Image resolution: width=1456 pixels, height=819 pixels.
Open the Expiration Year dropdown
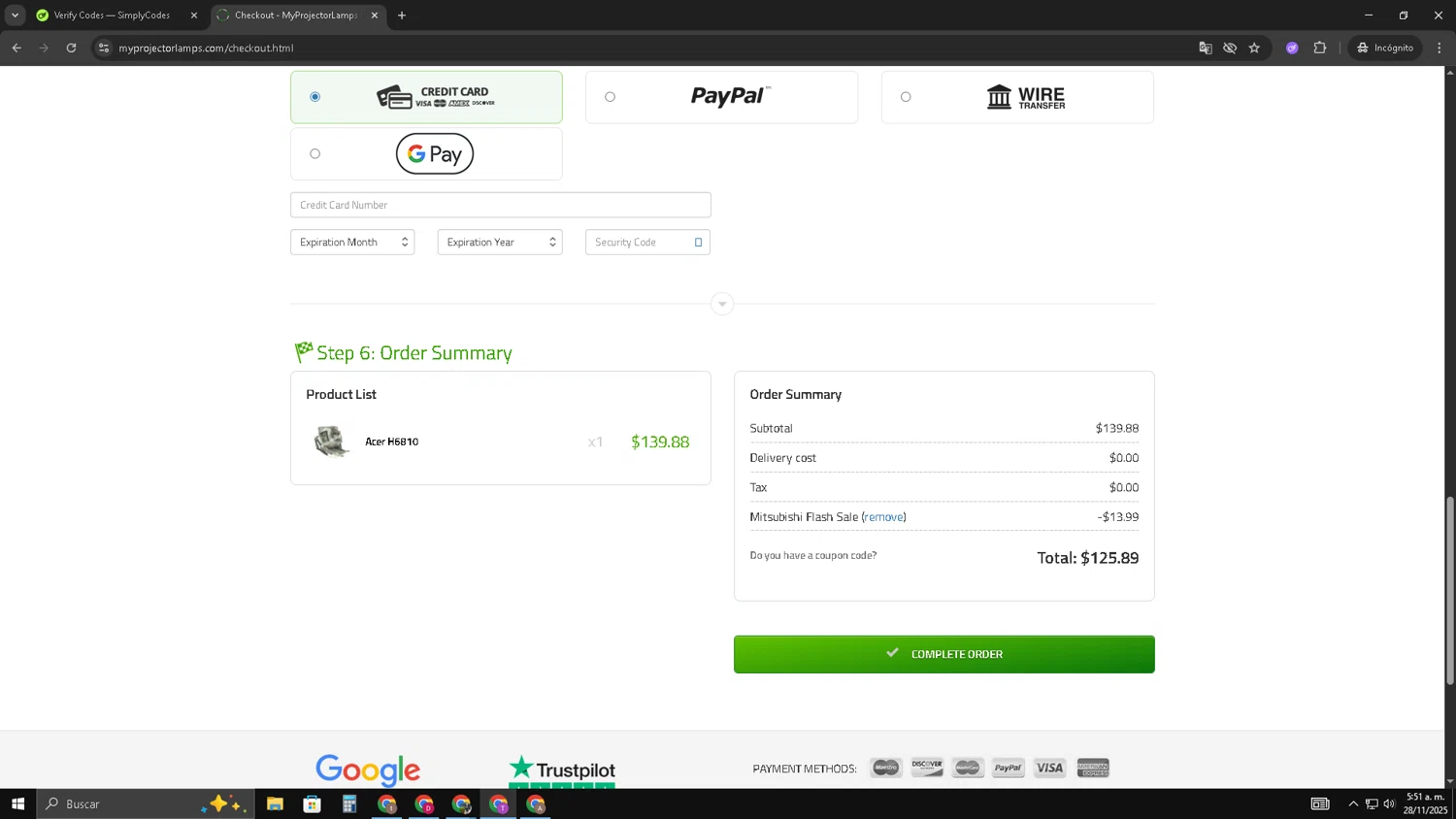500,243
